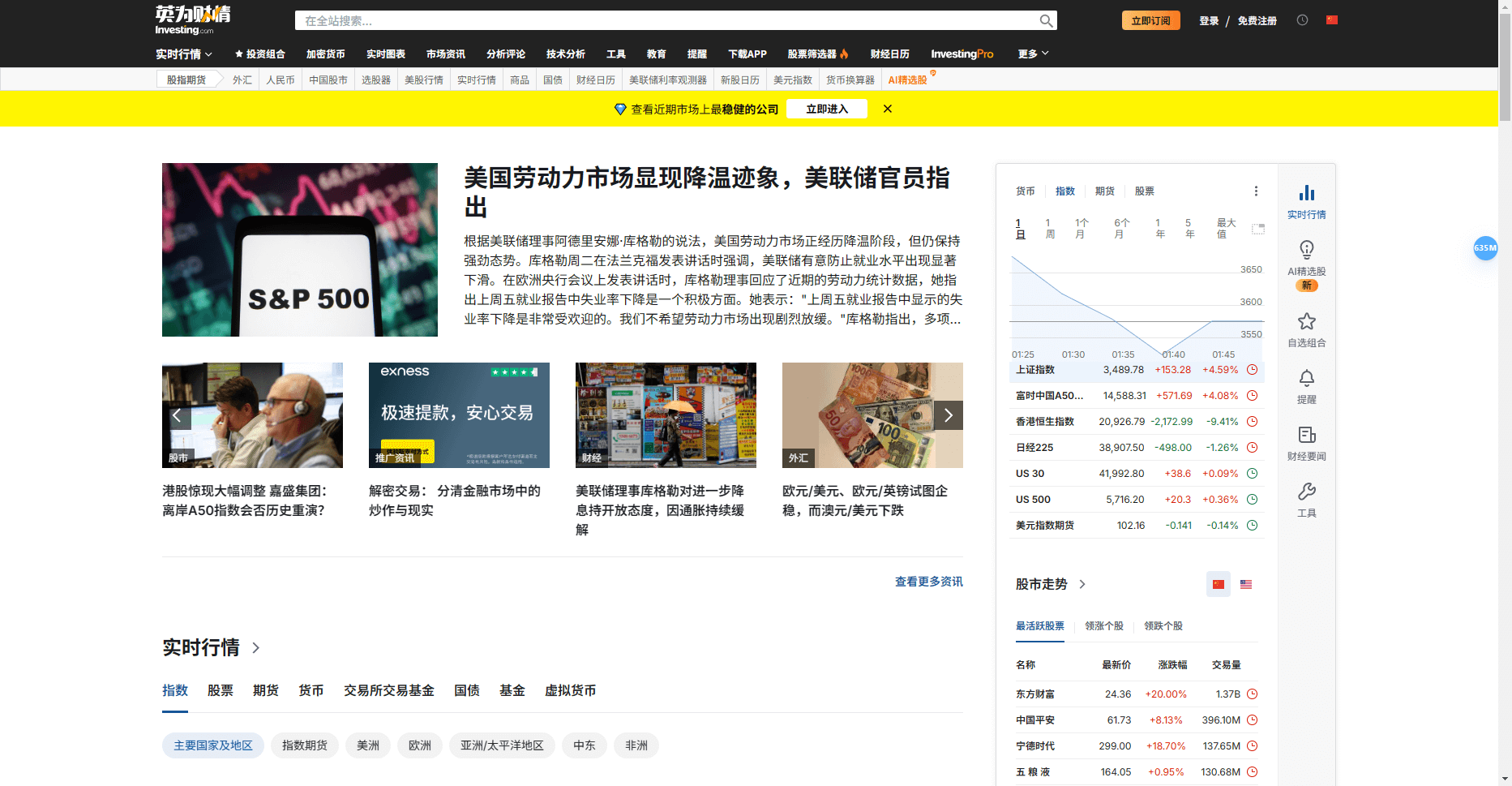
Task: Click the 立即进入 banner button
Action: pyautogui.click(x=827, y=109)
